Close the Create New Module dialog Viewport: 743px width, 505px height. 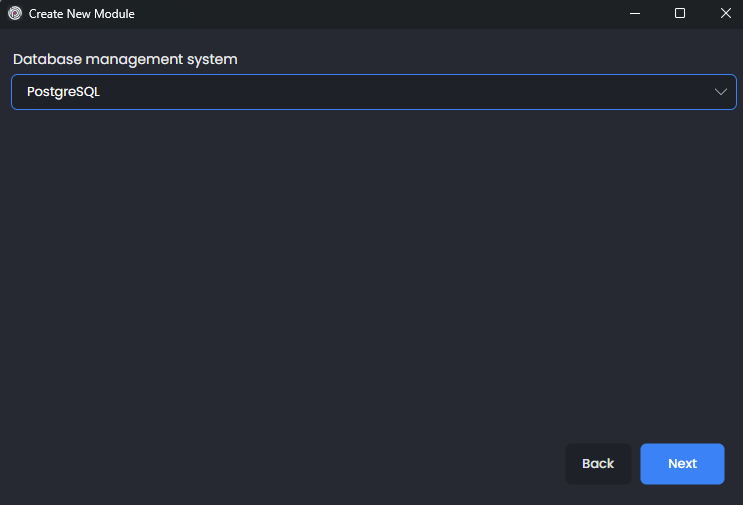(x=725, y=14)
